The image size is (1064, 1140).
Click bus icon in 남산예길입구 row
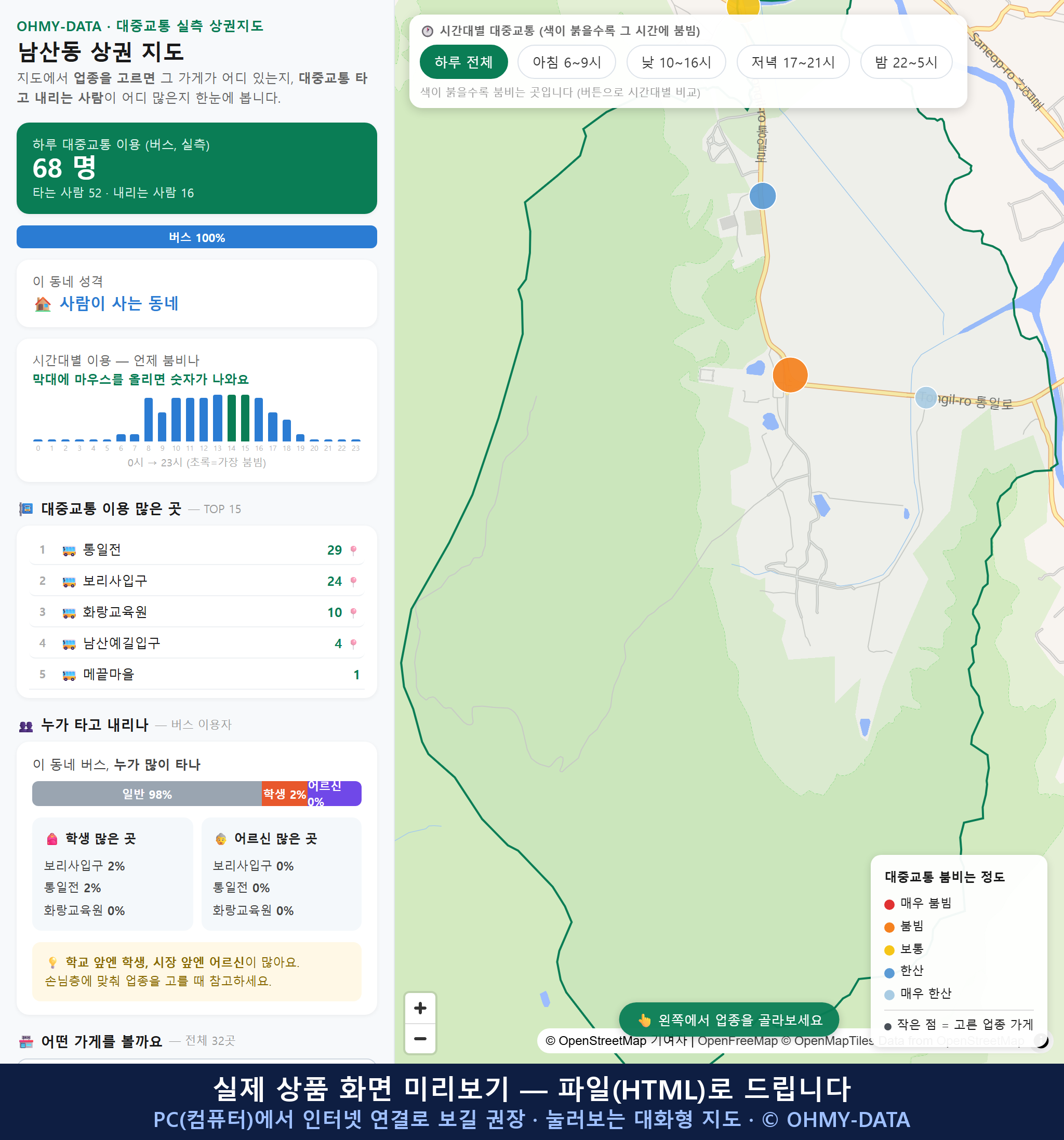pyautogui.click(x=69, y=644)
